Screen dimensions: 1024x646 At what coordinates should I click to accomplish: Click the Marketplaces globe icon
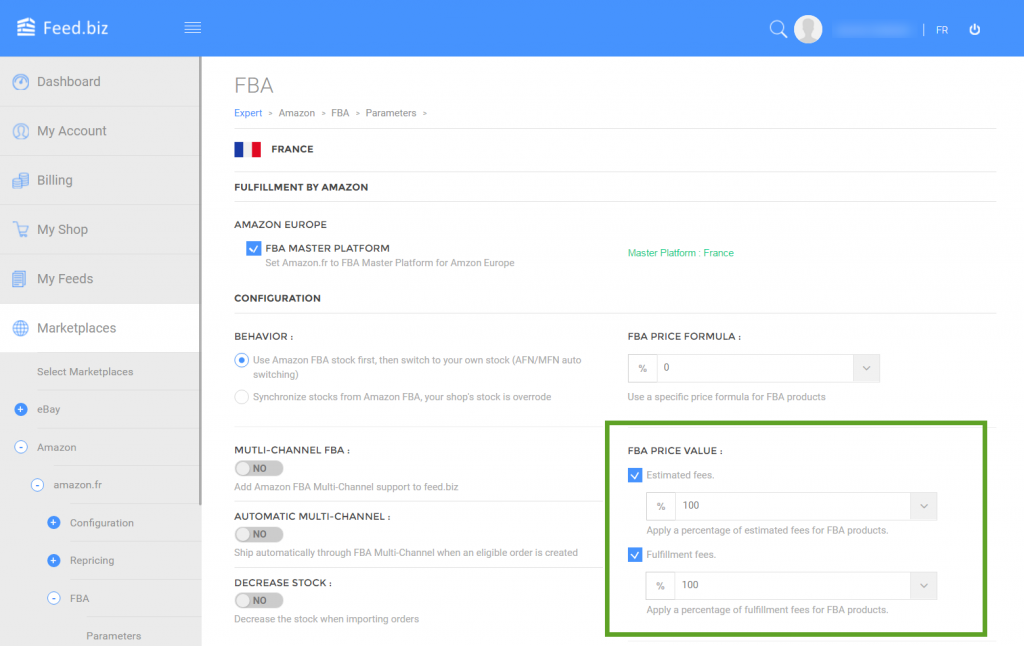pos(21,328)
